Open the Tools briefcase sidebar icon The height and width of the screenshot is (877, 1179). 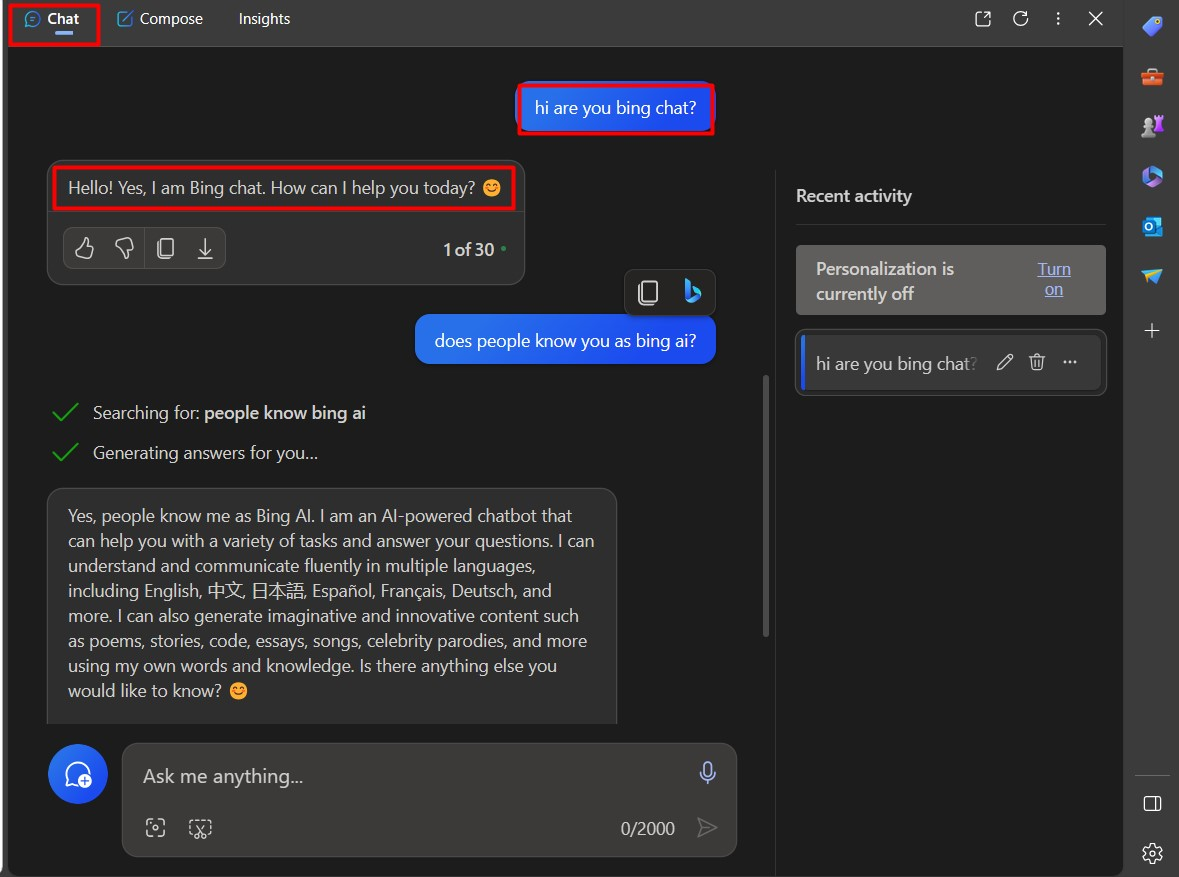point(1152,77)
